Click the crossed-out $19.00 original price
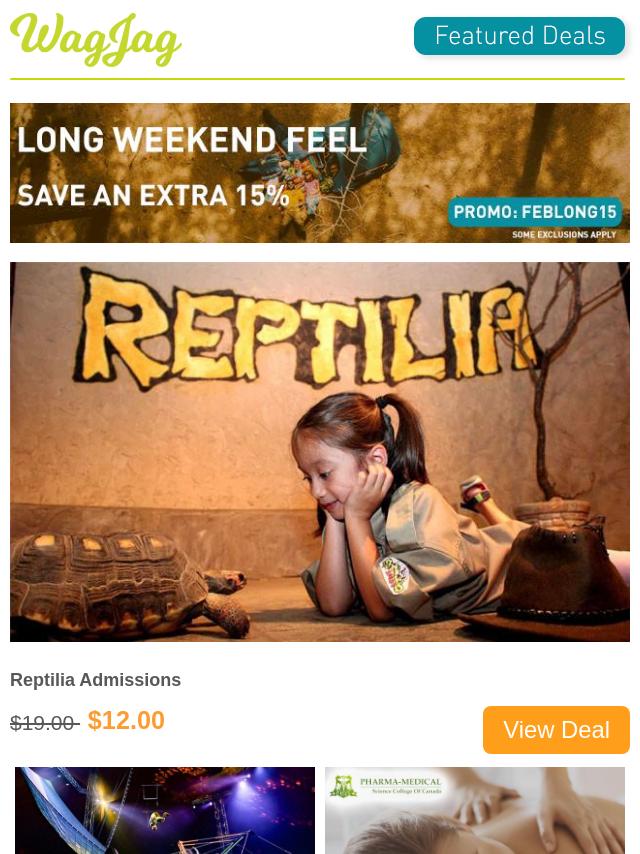The width and height of the screenshot is (640, 854). click(45, 723)
